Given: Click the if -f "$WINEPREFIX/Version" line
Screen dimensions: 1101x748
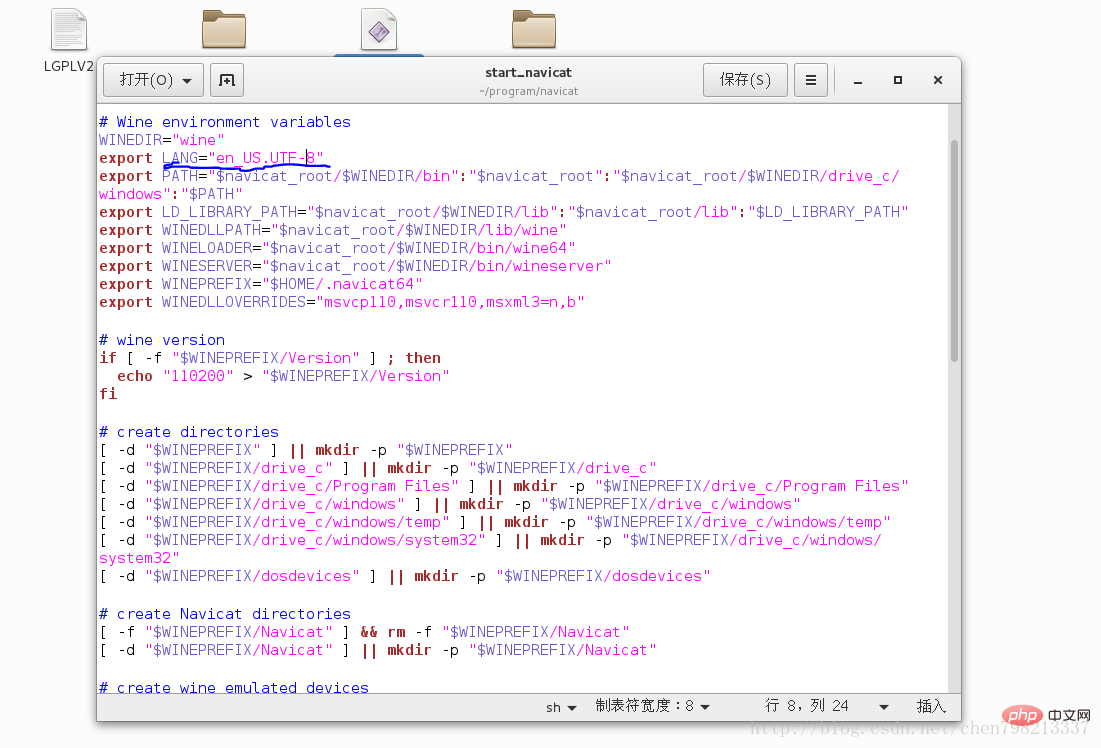Looking at the screenshot, I should click(270, 358).
